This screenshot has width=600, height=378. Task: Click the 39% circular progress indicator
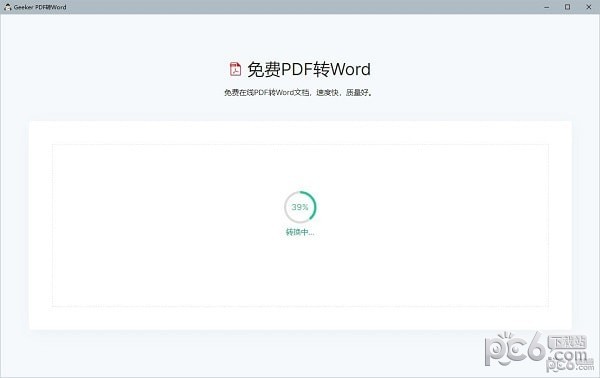[x=300, y=207]
